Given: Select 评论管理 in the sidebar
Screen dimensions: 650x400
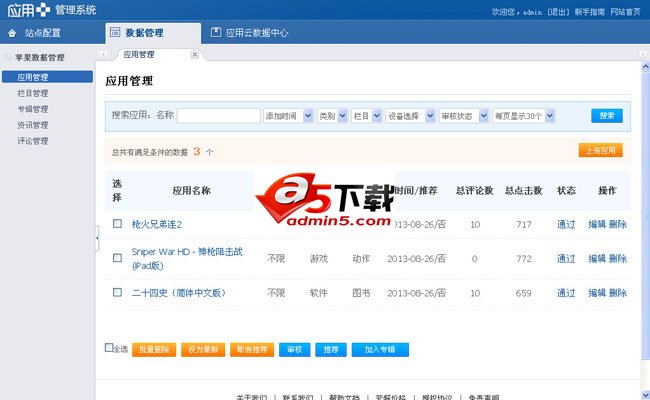Looking at the screenshot, I should [33, 141].
